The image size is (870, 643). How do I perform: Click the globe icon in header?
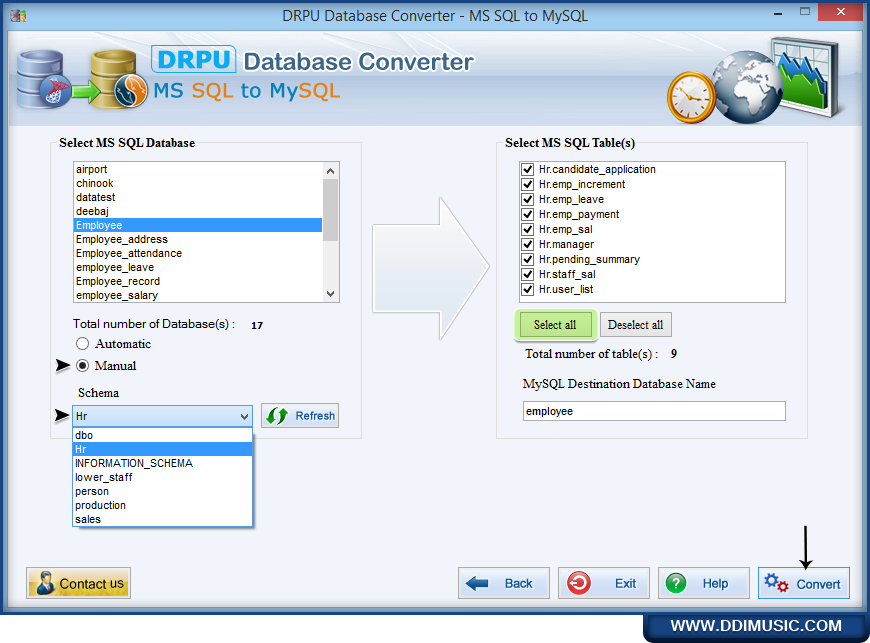pyautogui.click(x=747, y=87)
